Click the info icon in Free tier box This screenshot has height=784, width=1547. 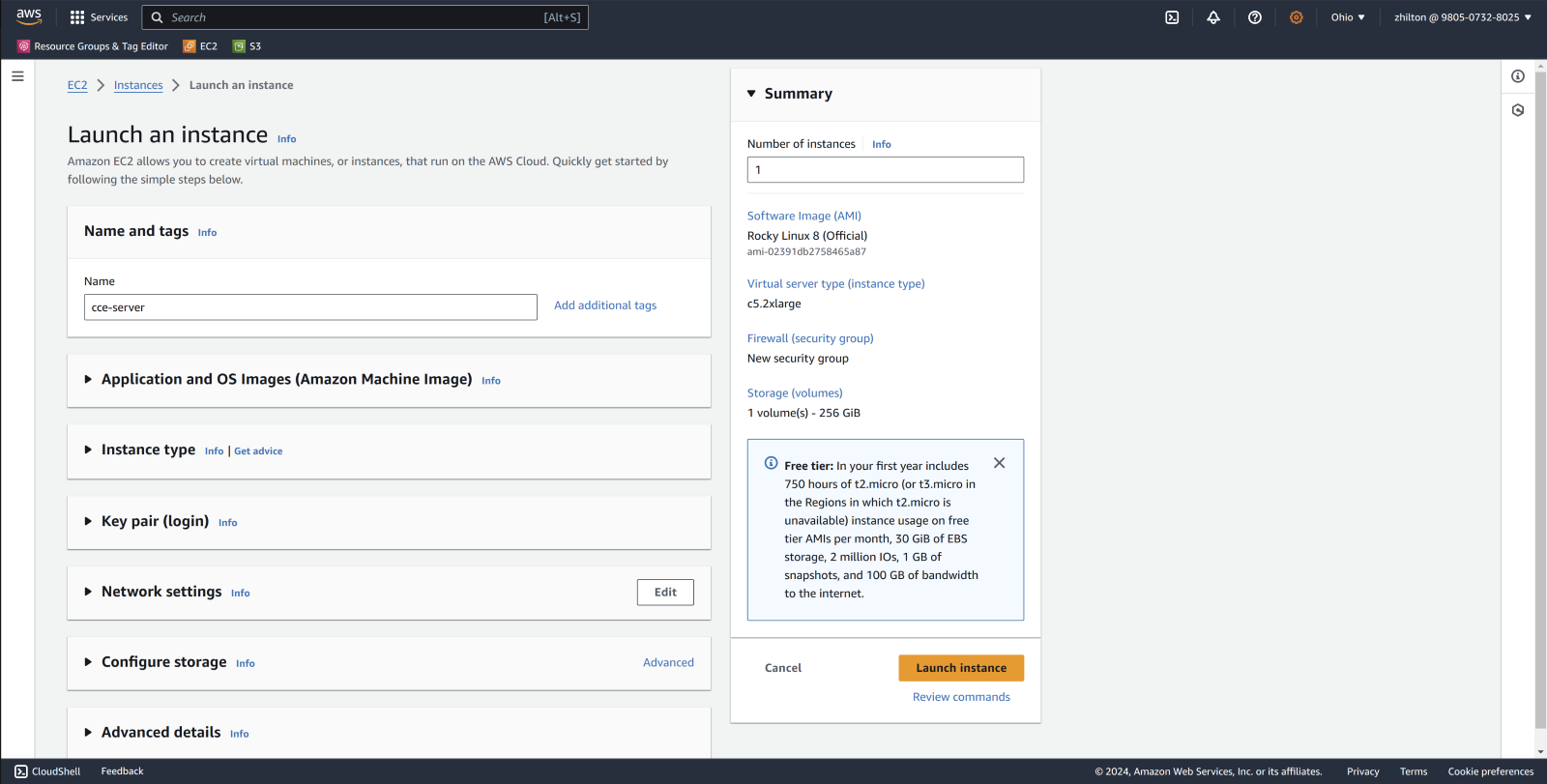(x=772, y=463)
